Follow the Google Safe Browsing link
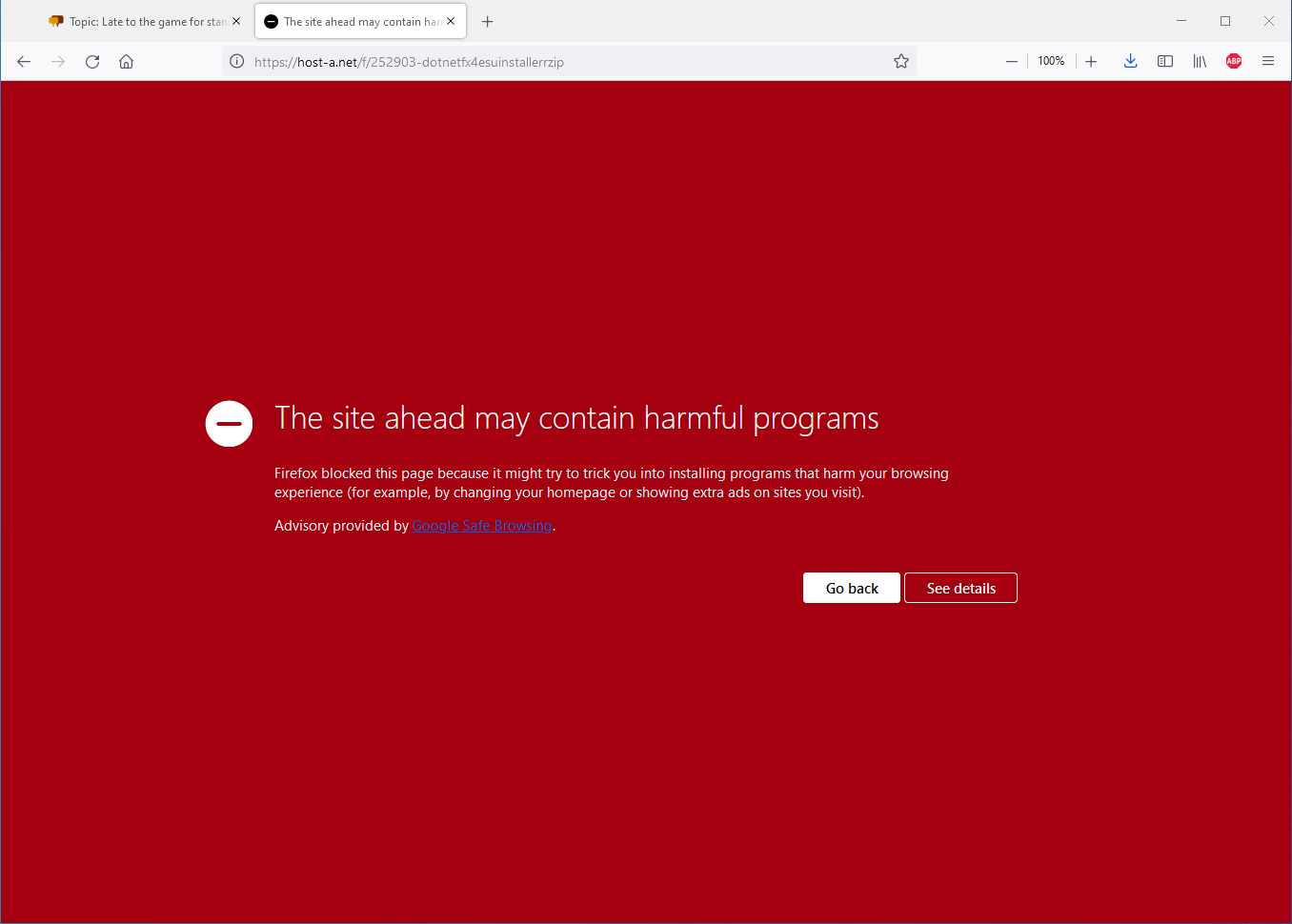The width and height of the screenshot is (1292, 924). (x=482, y=526)
